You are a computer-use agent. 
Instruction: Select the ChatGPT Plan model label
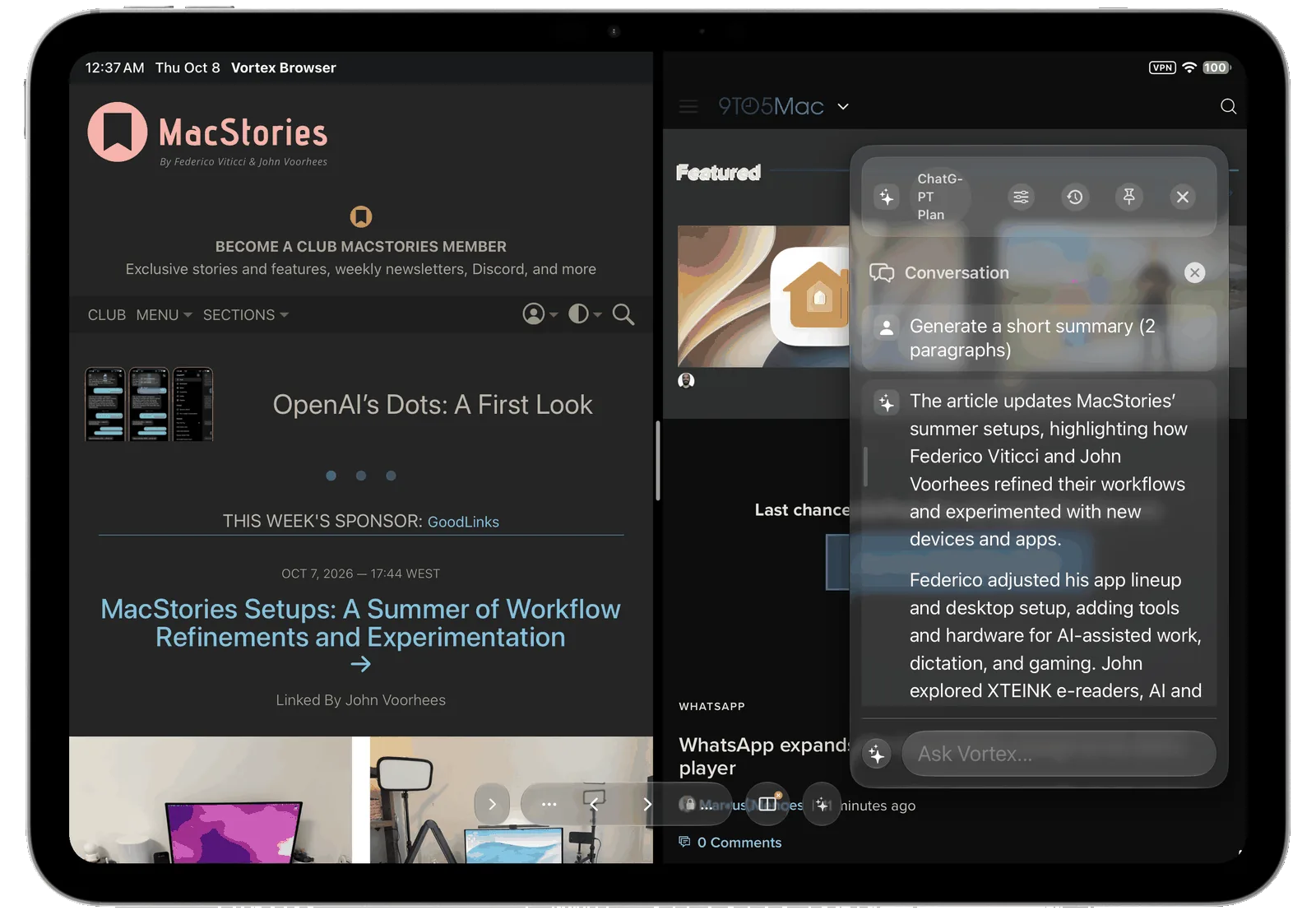(940, 197)
